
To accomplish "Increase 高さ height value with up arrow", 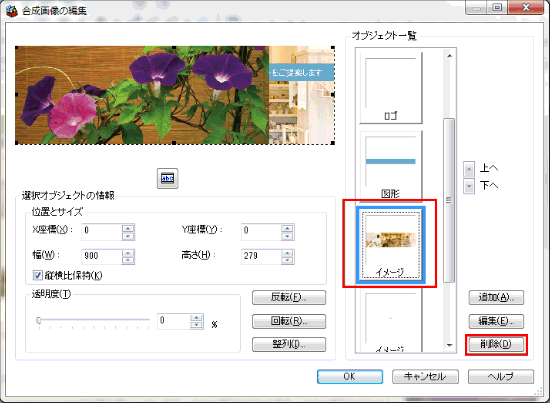I will pos(287,253).
